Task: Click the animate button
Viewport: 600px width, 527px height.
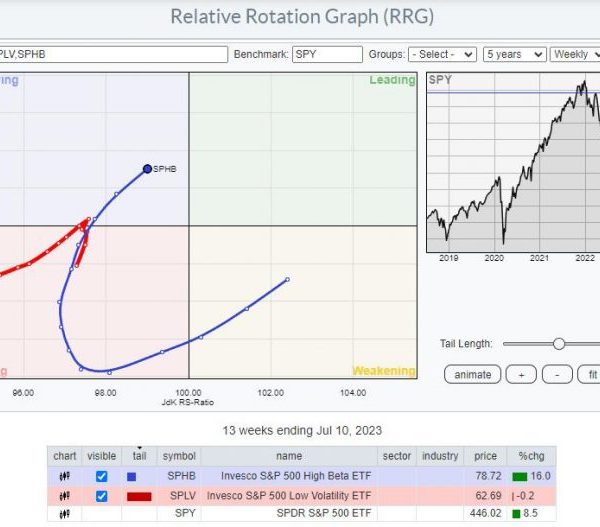Action: point(473,374)
